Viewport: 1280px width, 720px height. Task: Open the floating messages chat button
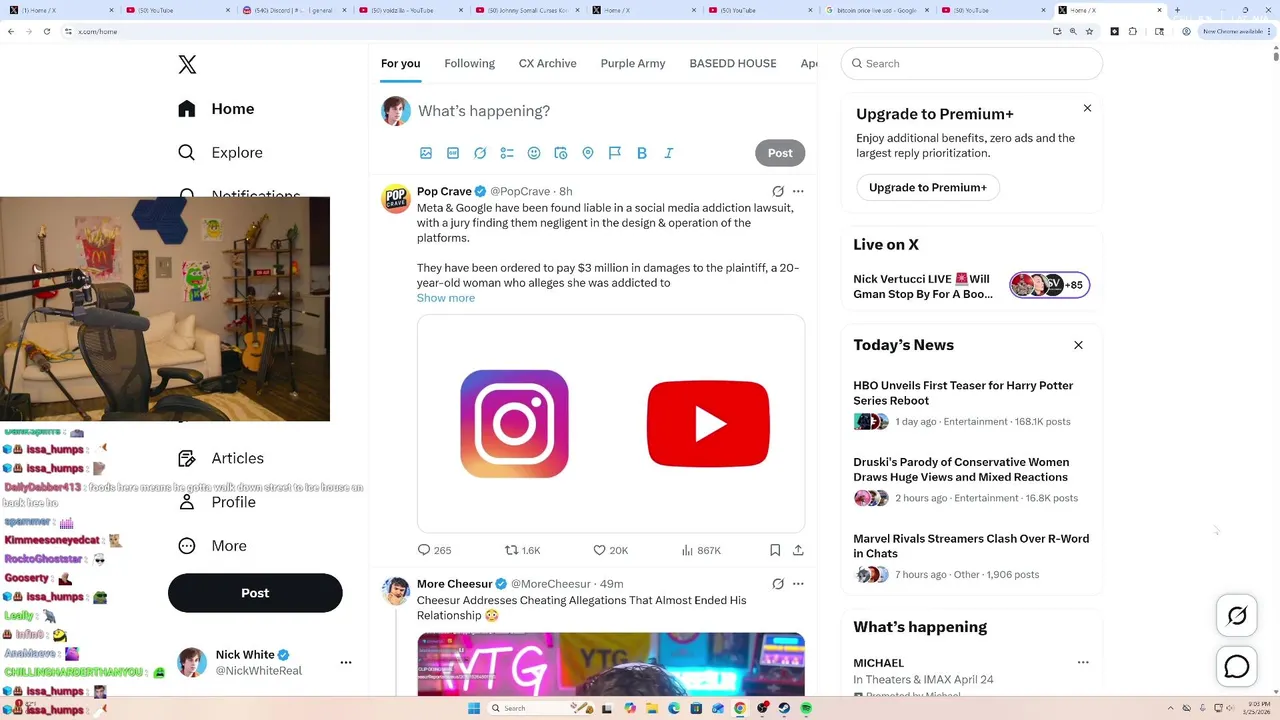[x=1237, y=666]
